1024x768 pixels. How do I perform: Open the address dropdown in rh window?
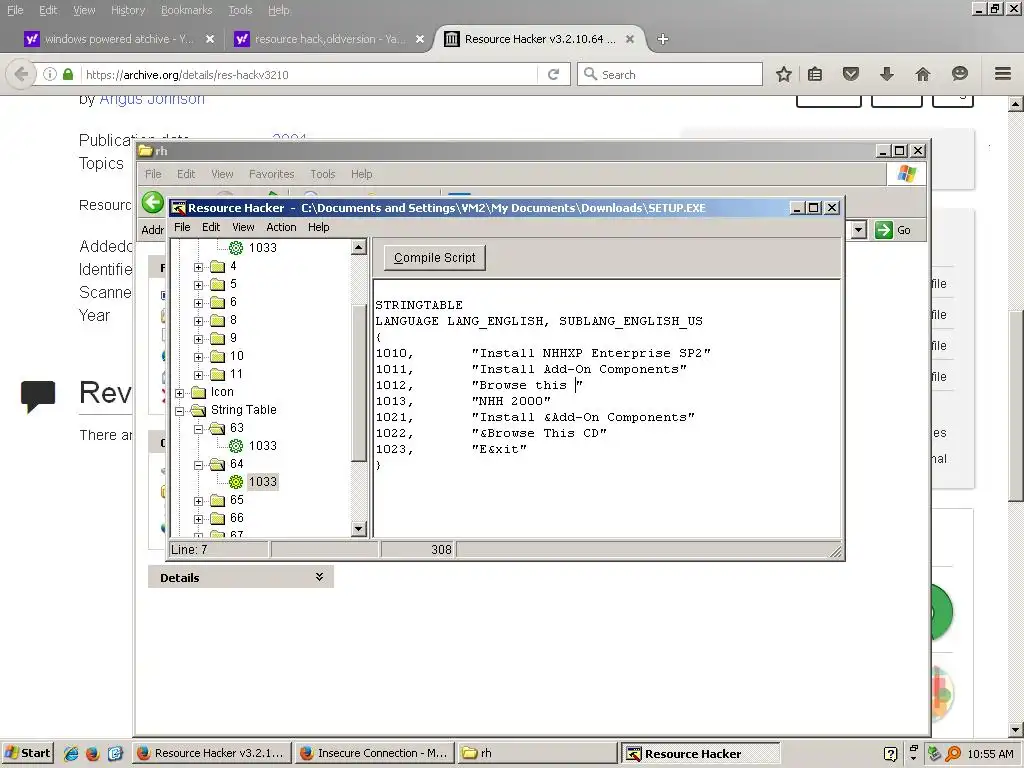click(x=859, y=230)
